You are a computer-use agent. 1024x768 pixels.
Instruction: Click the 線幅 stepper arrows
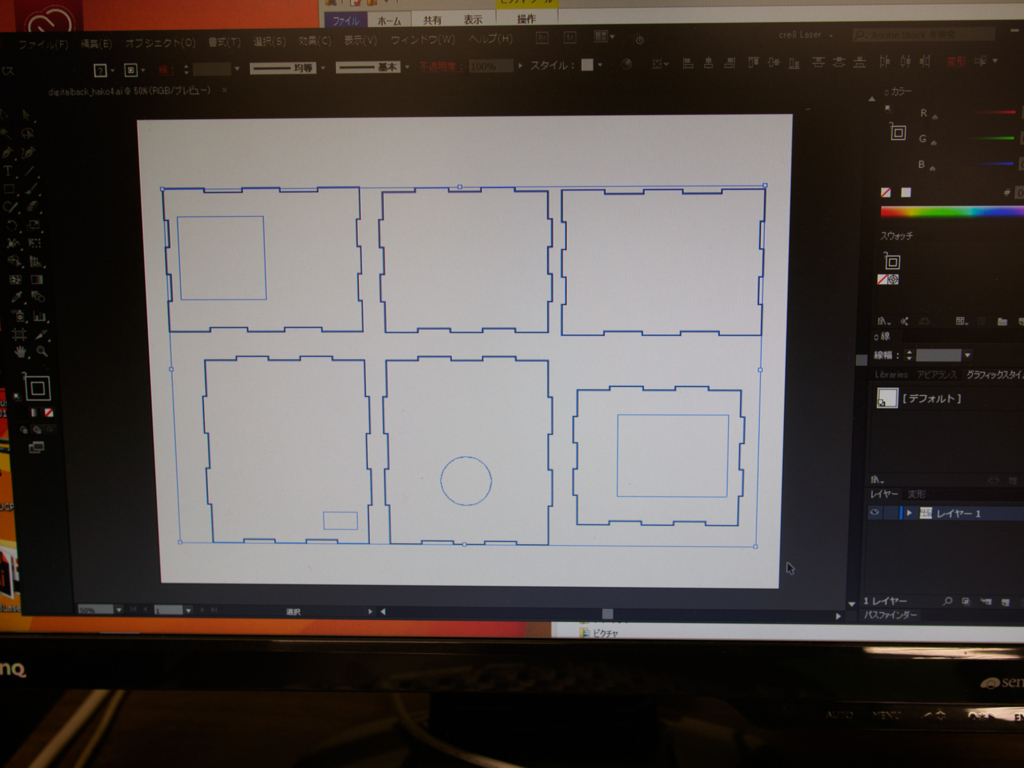[x=908, y=355]
